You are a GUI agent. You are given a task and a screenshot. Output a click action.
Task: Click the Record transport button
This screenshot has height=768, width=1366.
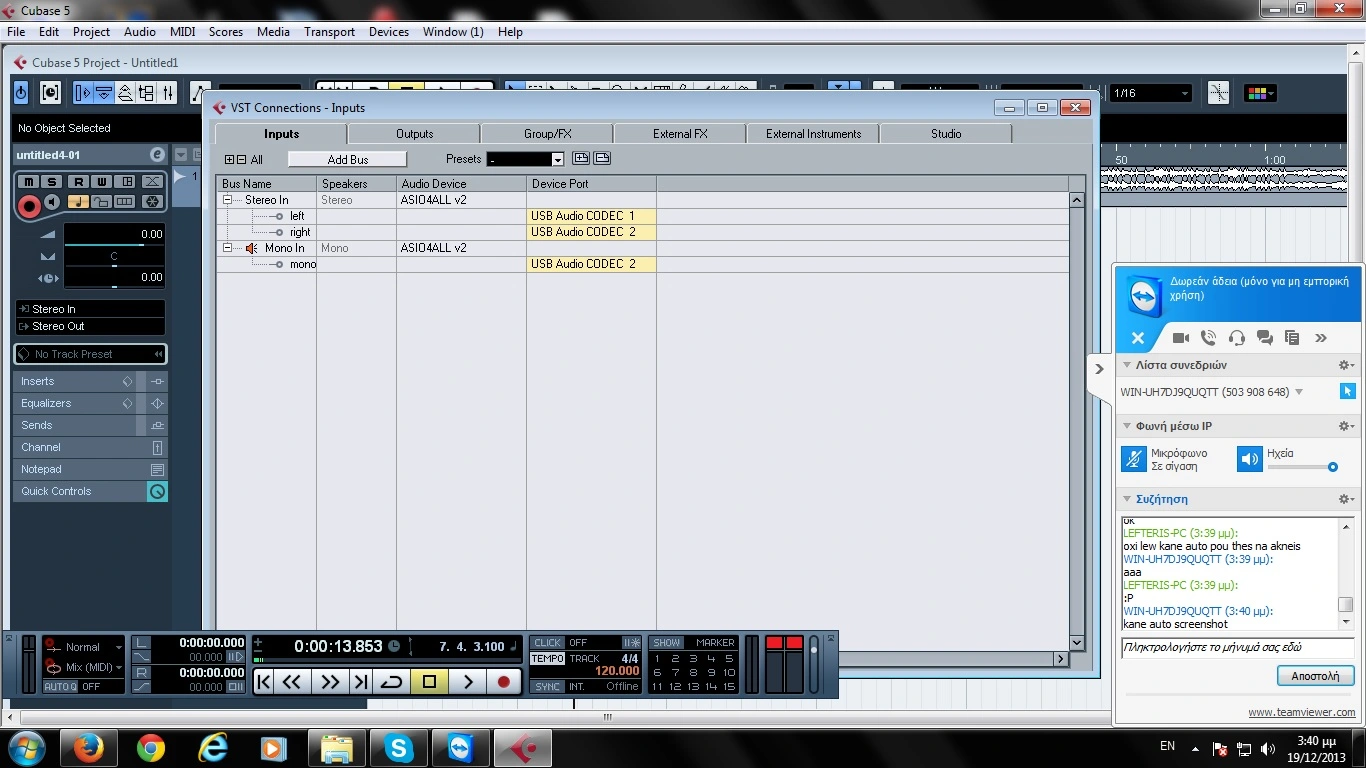pos(504,682)
